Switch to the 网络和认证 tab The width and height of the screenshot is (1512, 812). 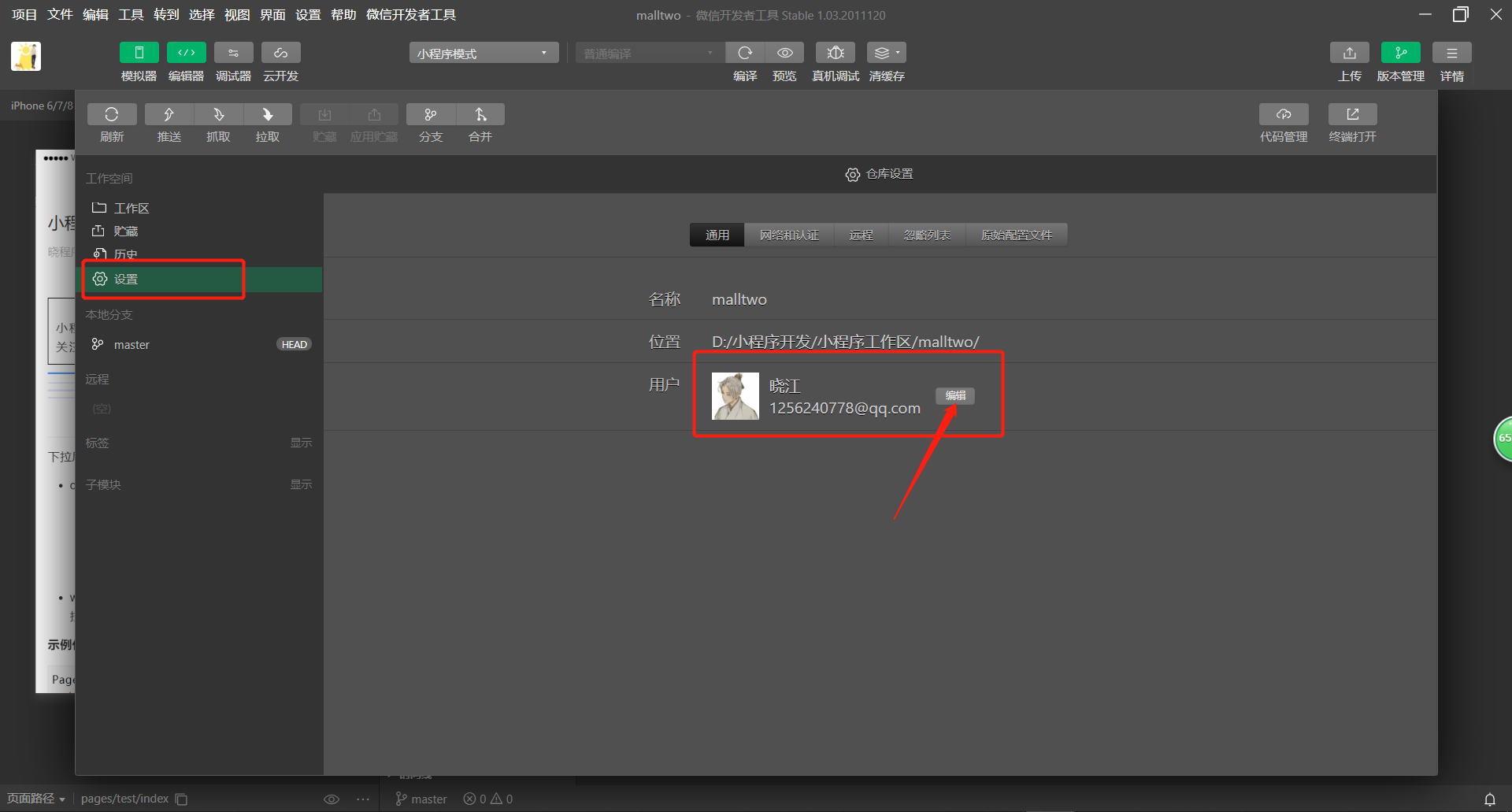[x=789, y=235]
